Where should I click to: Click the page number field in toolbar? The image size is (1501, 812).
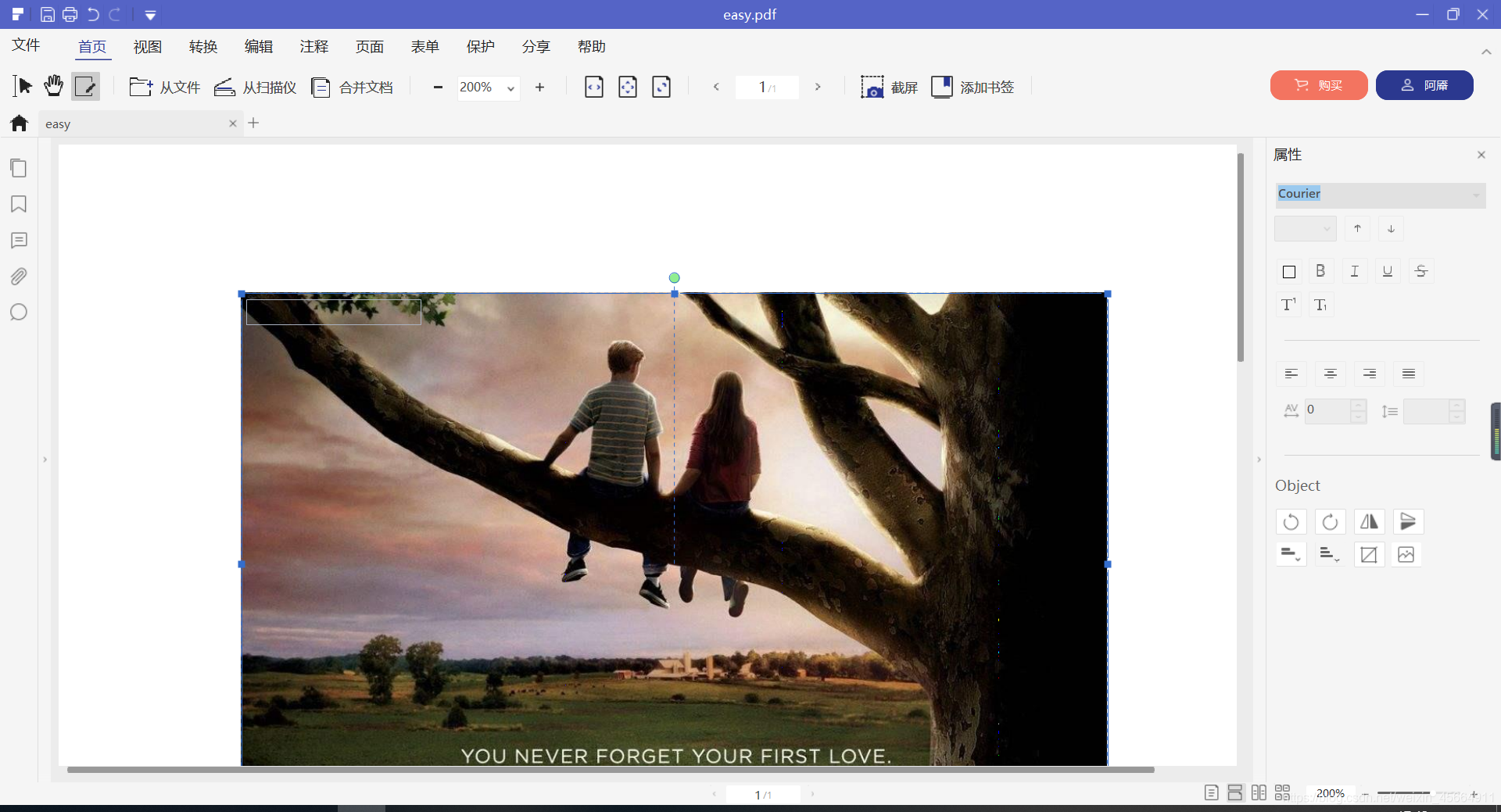(767, 88)
